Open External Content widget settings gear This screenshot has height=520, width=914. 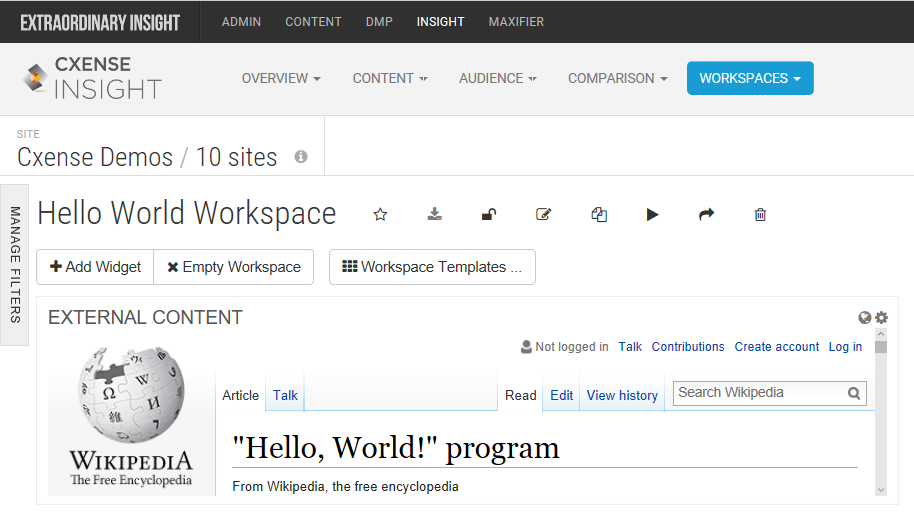coord(881,318)
